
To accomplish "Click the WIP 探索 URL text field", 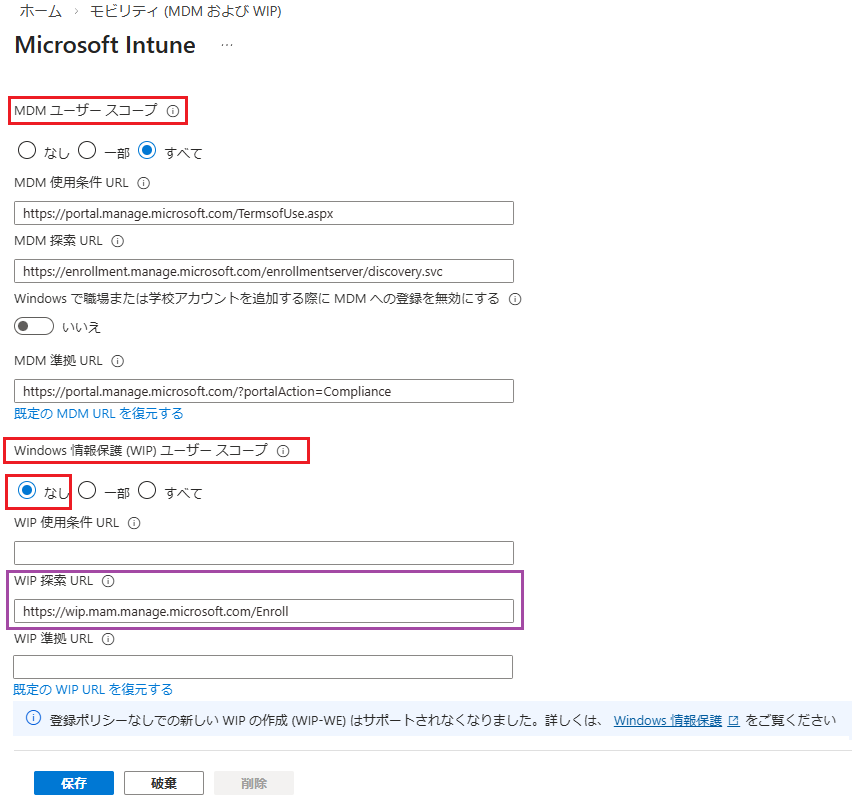I will coord(263,611).
